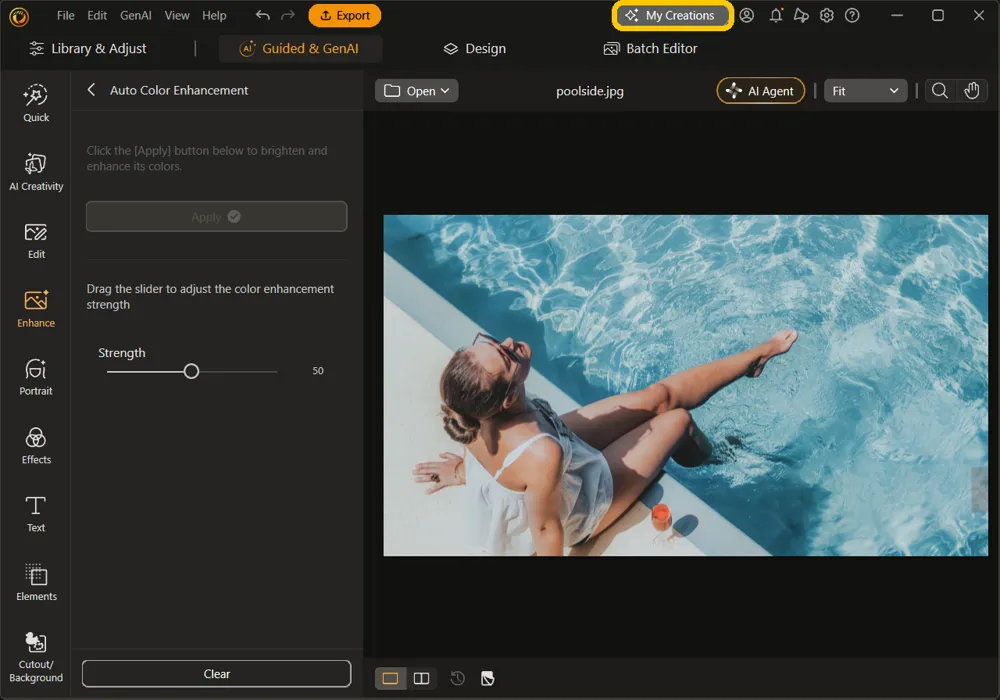Switch to Batch Editor tab

click(650, 48)
